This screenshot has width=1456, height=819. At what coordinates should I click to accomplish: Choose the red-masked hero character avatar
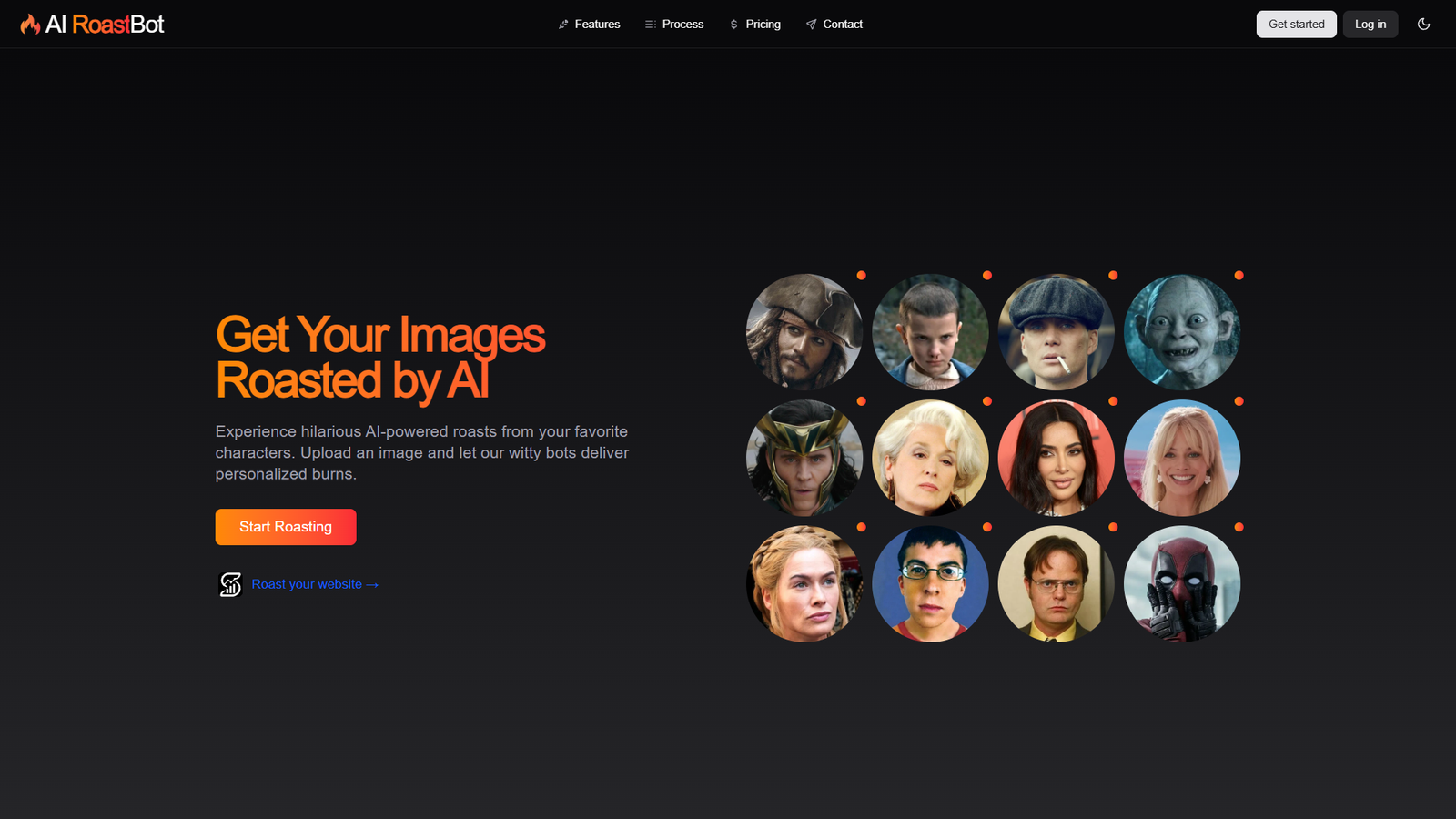(1182, 584)
